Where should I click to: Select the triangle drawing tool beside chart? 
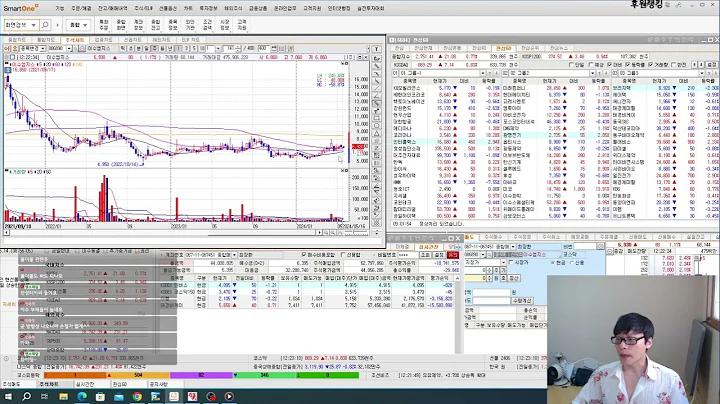point(377,133)
